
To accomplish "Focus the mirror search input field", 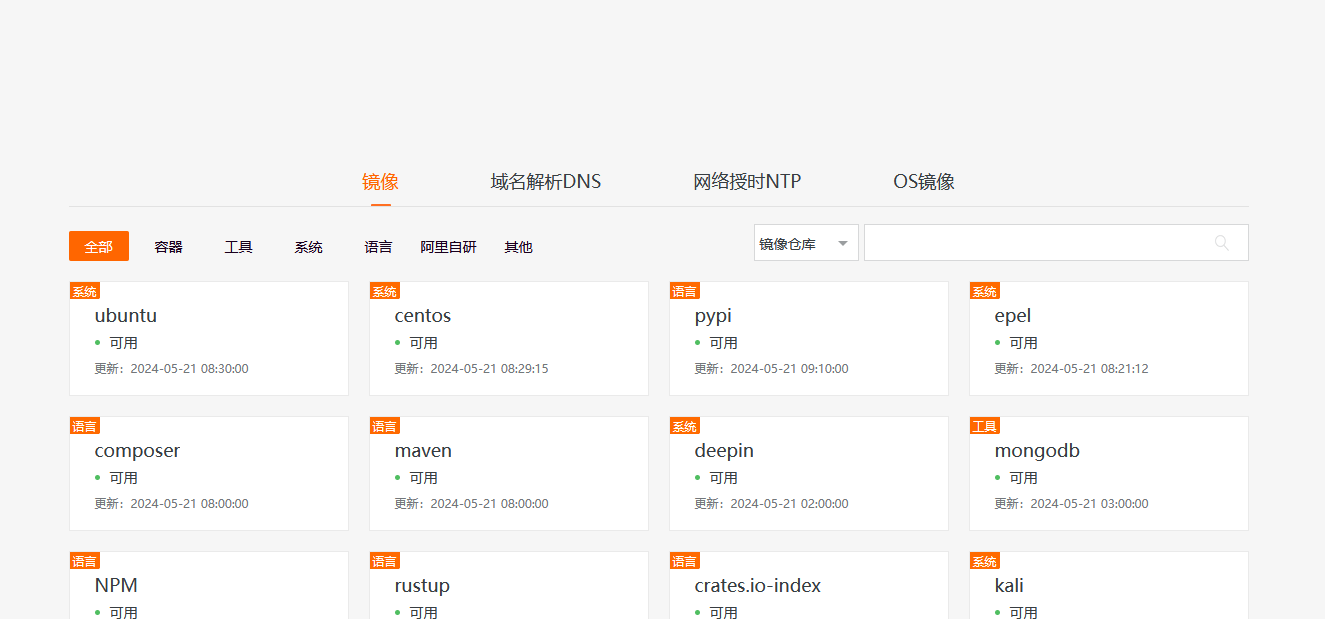I will point(1056,243).
